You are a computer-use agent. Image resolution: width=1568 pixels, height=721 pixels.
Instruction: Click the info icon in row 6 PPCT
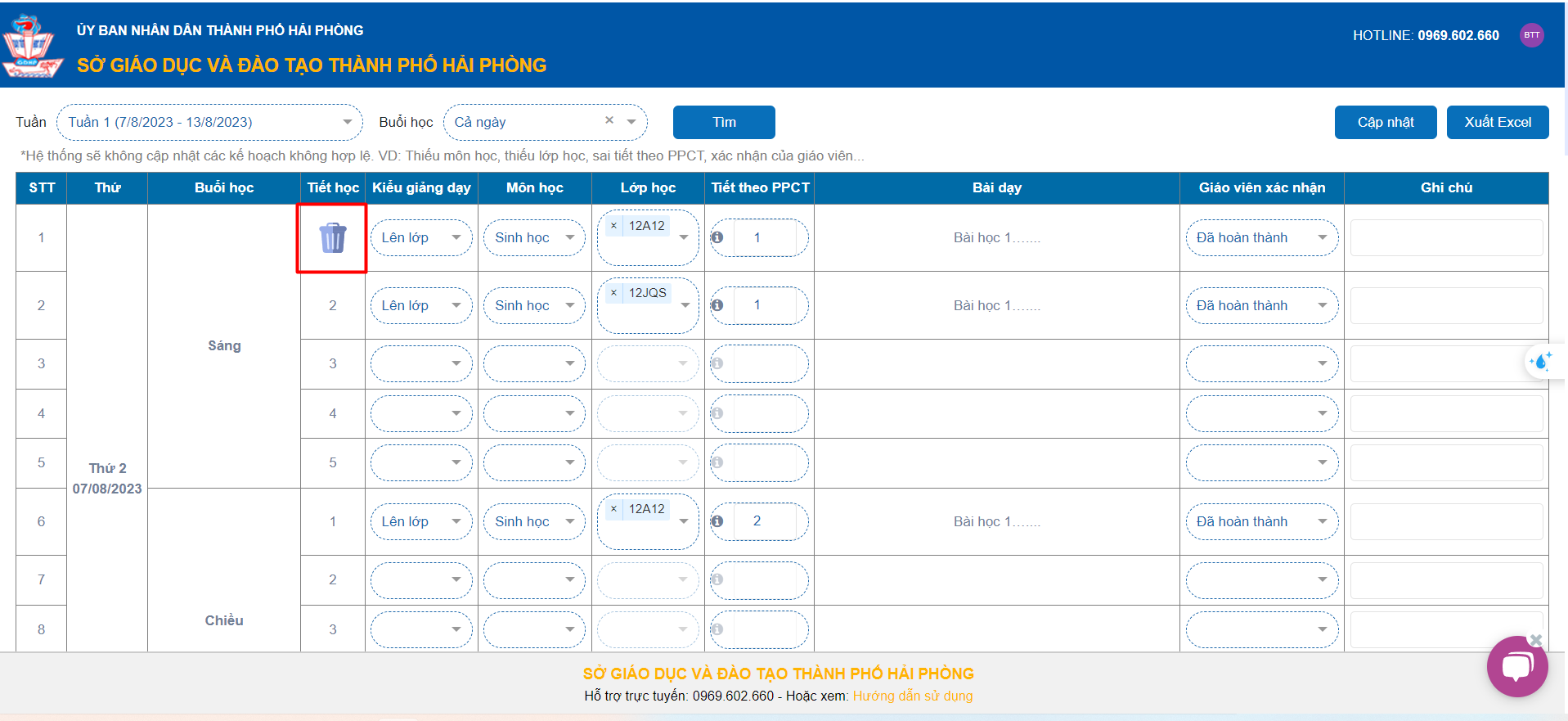click(717, 521)
